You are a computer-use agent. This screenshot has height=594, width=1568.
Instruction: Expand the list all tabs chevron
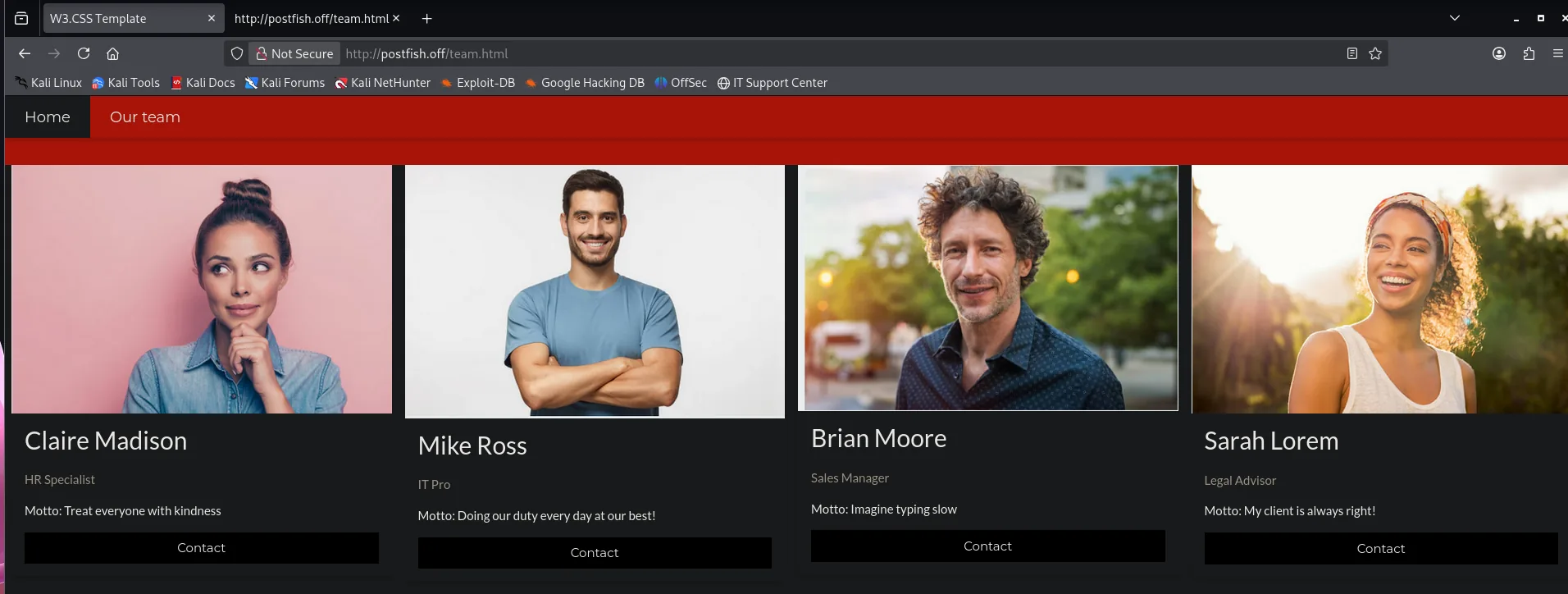1455,18
